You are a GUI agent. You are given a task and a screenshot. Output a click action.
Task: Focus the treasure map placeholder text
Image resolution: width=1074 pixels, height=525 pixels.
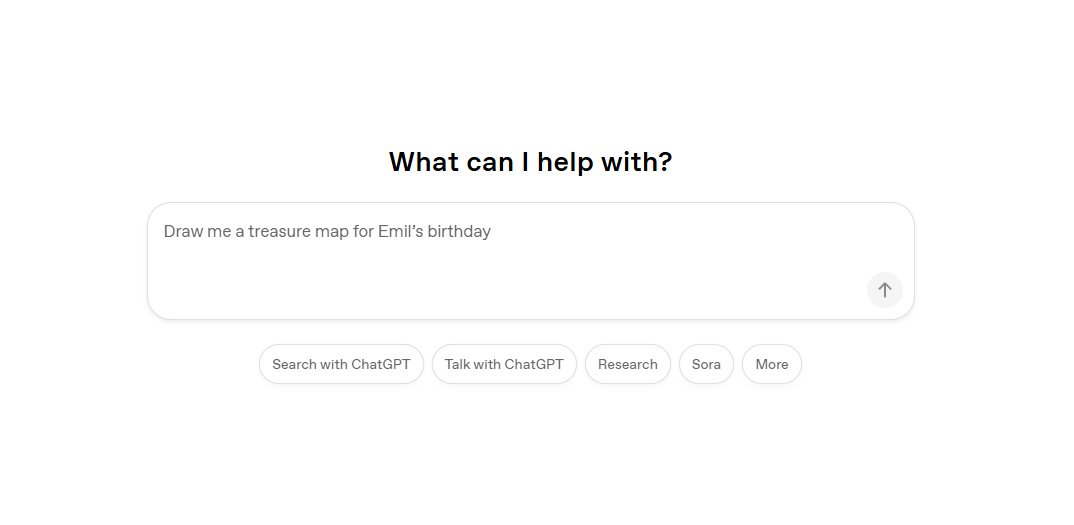point(327,232)
